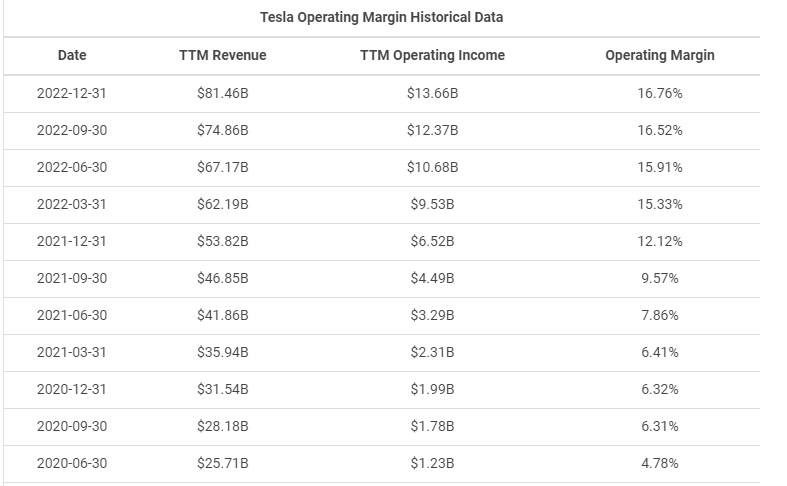Select the $12.37B operating income cell
Image resolution: width=787 pixels, height=486 pixels.
[432, 131]
